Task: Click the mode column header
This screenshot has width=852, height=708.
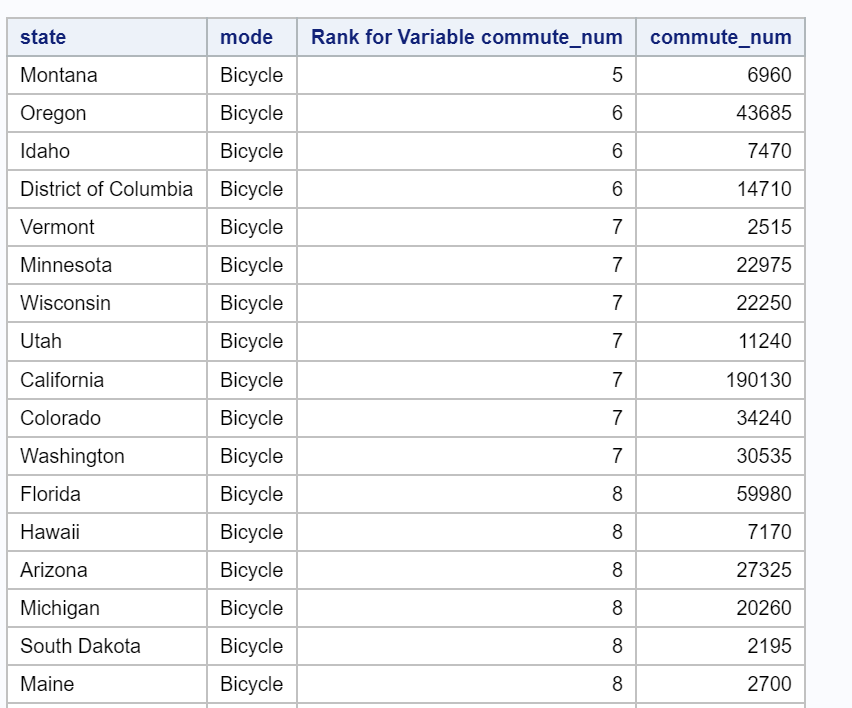Action: (x=245, y=37)
